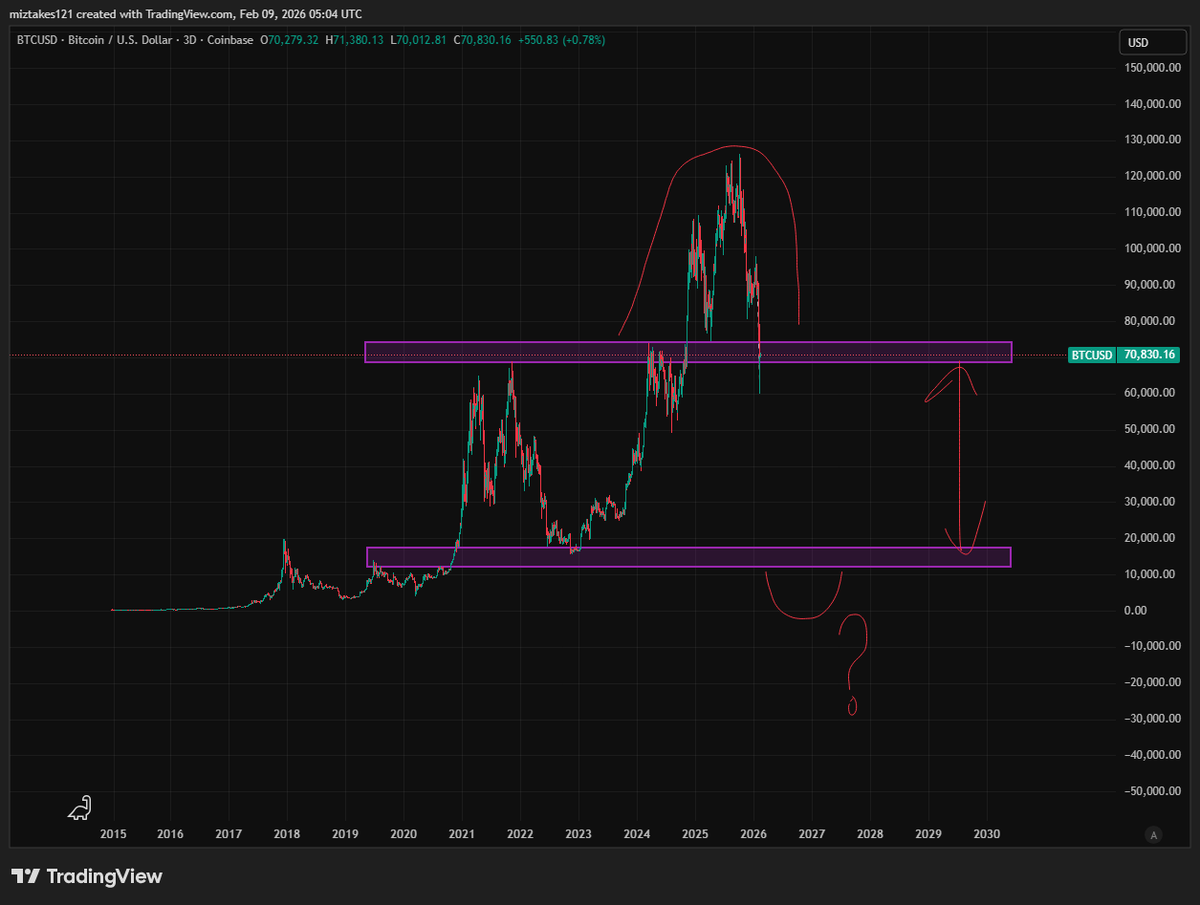This screenshot has width=1200, height=905.
Task: Select the BTCUSD price label tag
Action: tap(1092, 355)
